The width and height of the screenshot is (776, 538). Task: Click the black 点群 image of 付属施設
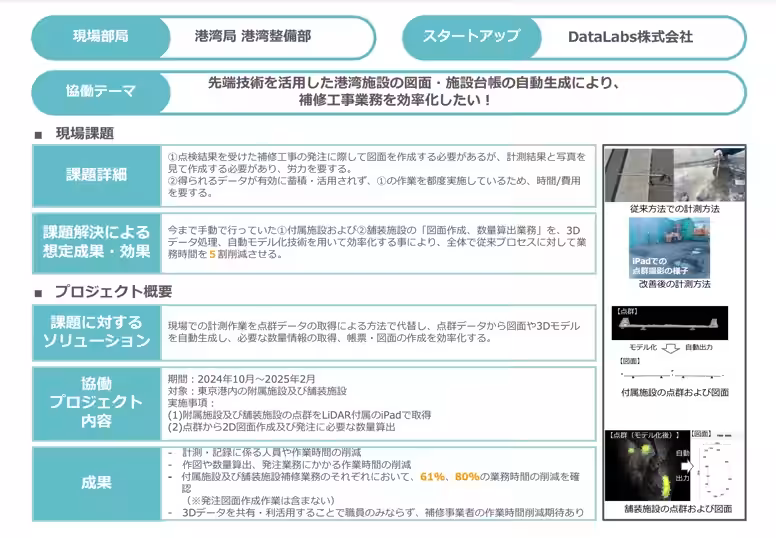(669, 323)
